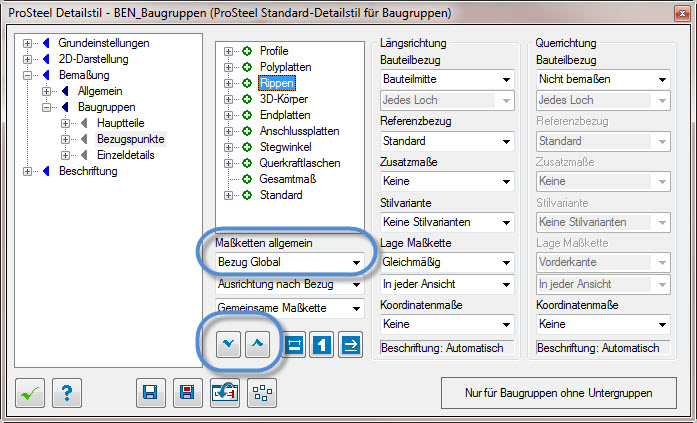The height and width of the screenshot is (423, 697).
Task: Select Beschriftung in the left tree
Action: coord(88,171)
